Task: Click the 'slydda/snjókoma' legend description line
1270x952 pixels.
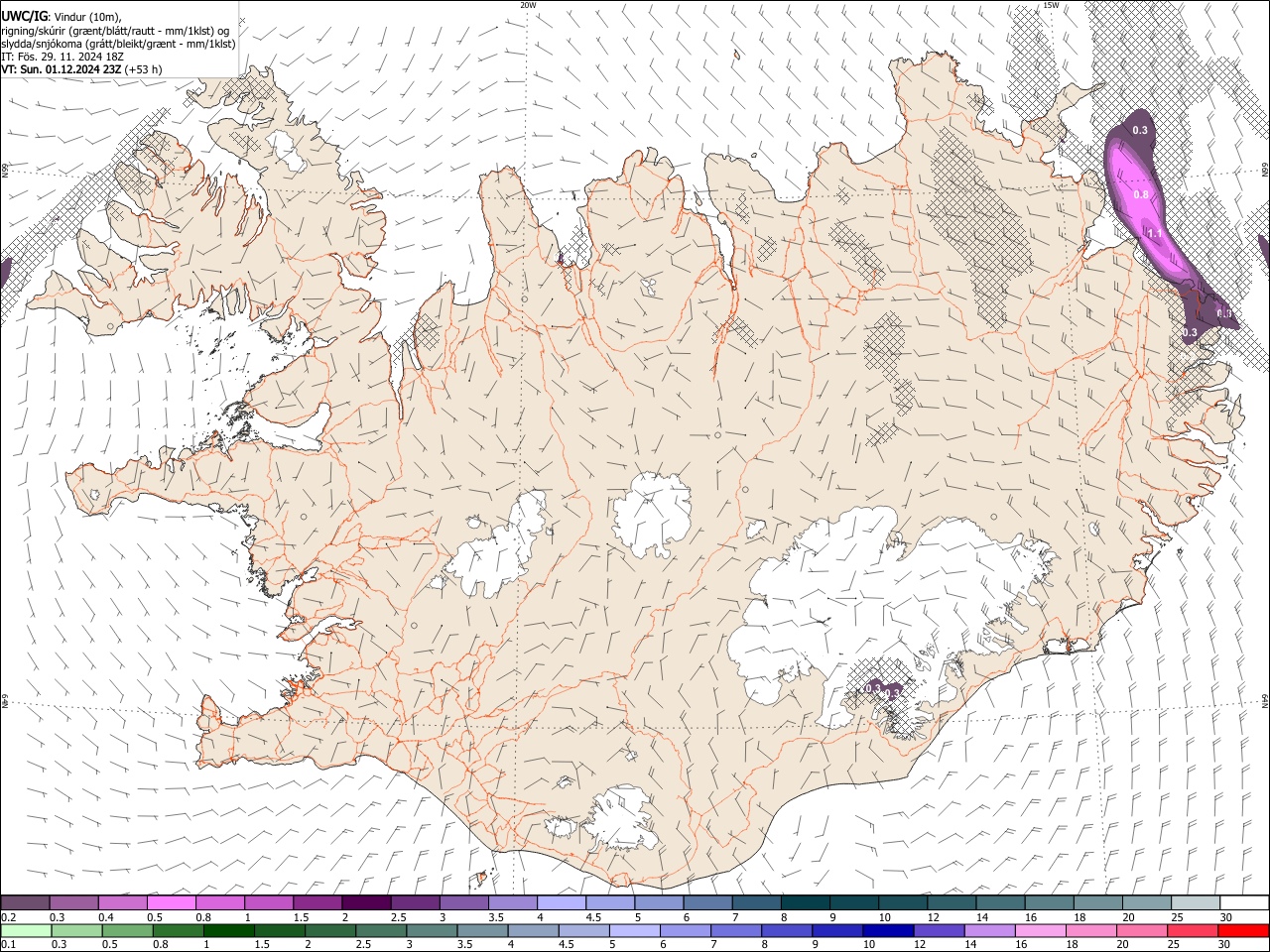Action: click(x=118, y=44)
